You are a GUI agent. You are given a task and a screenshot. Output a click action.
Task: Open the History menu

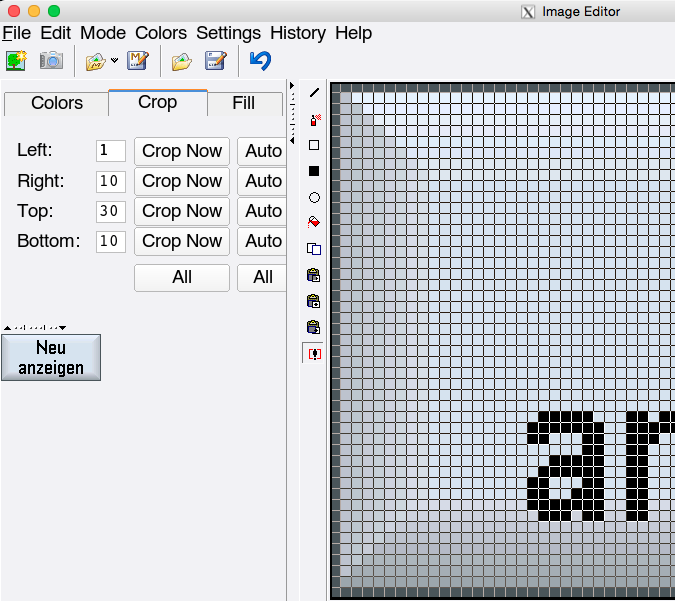[298, 33]
